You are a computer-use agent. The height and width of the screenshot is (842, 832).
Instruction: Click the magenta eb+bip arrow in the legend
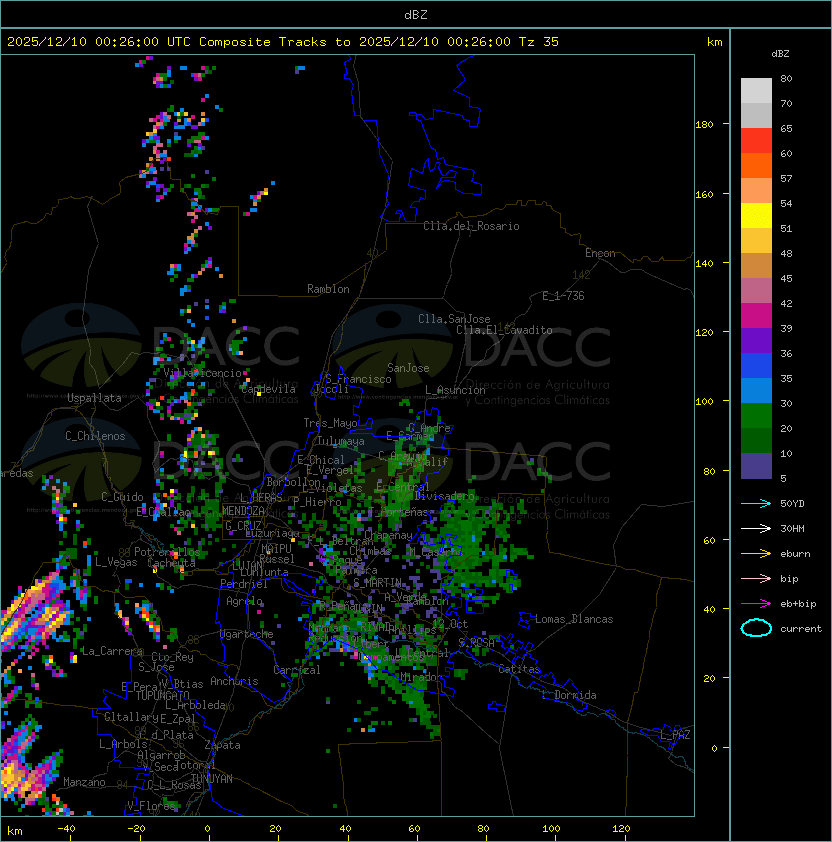click(756, 604)
